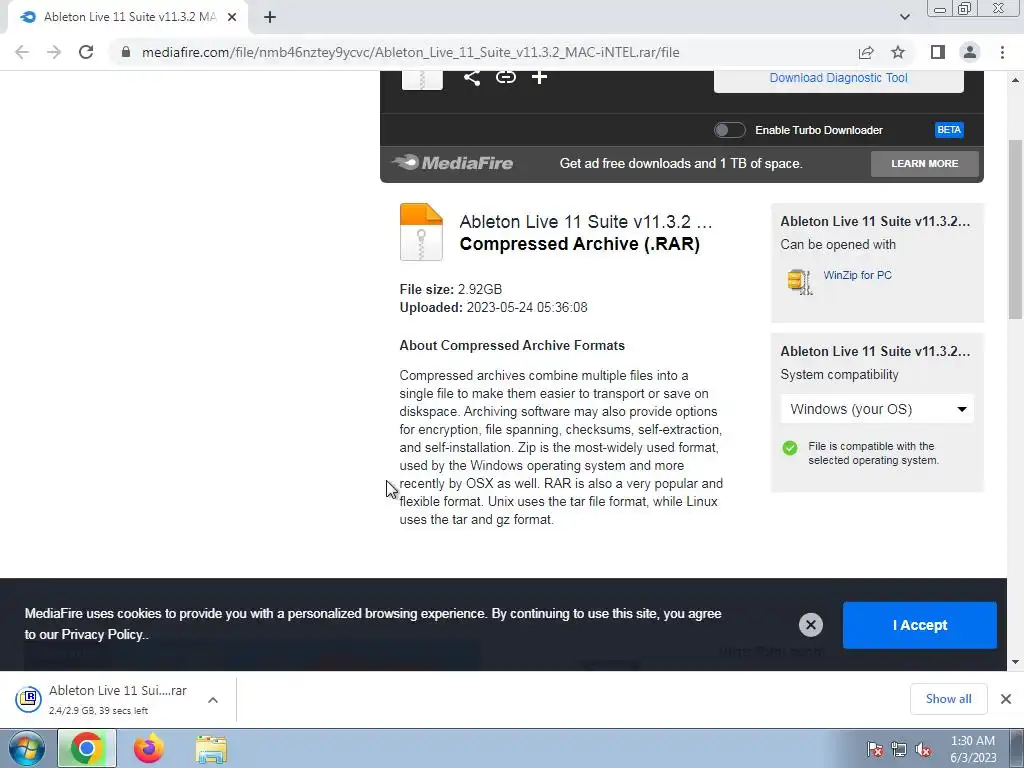Click the MediaFire share icon
This screenshot has width=1024, height=768.
tap(472, 78)
